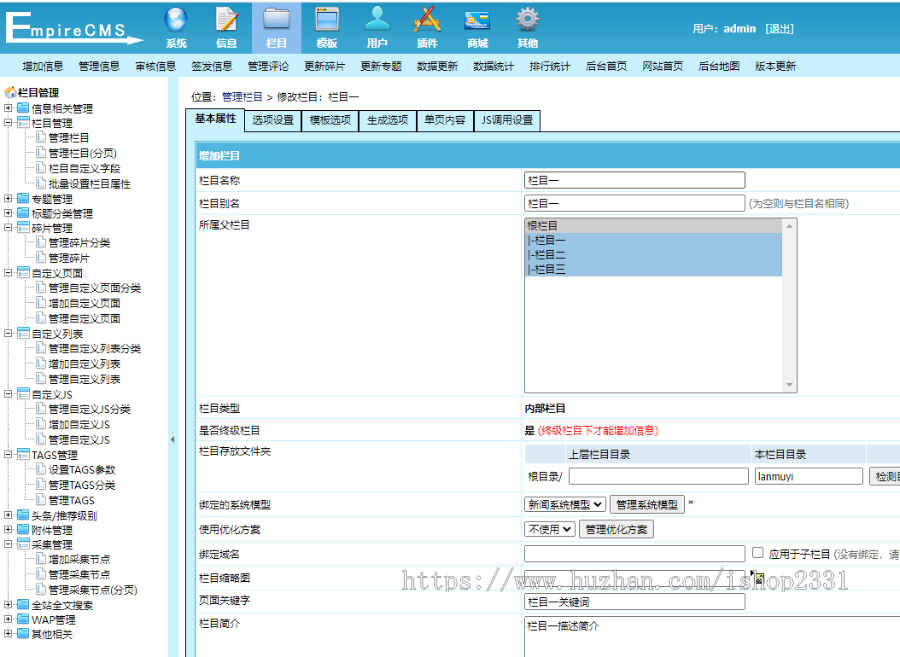Click the 附件管理 folder icon

[23, 530]
